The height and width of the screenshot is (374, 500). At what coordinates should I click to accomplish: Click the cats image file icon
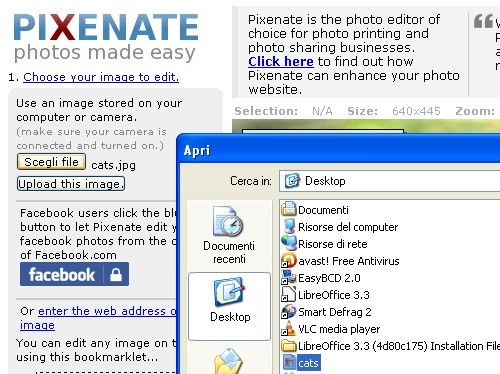click(x=289, y=362)
